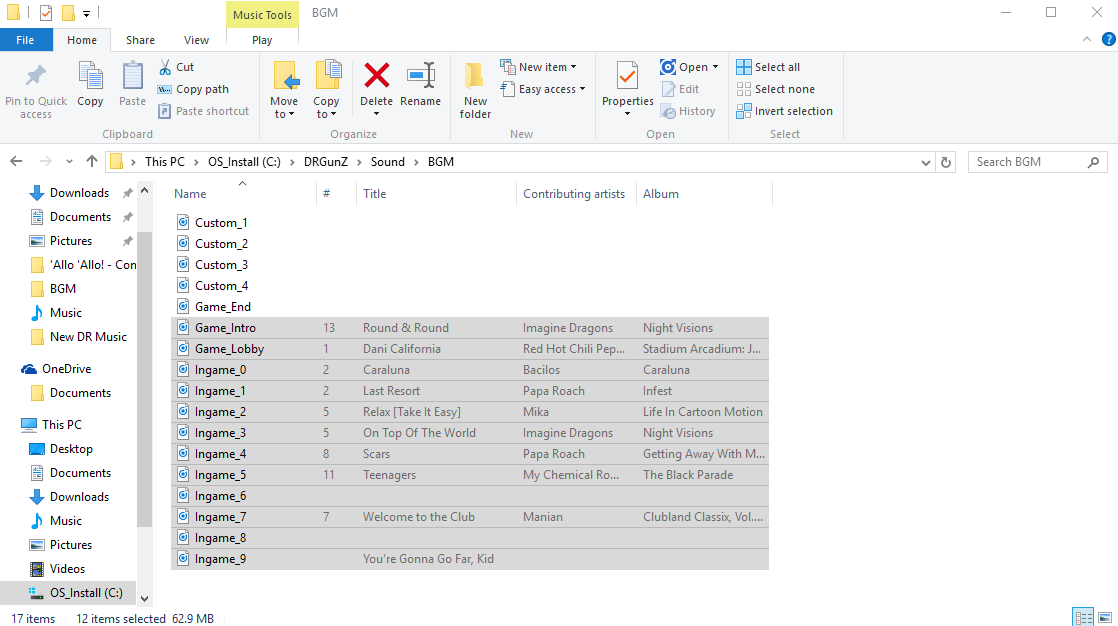
Task: Open the BGM folder in sidebar
Action: point(63,289)
